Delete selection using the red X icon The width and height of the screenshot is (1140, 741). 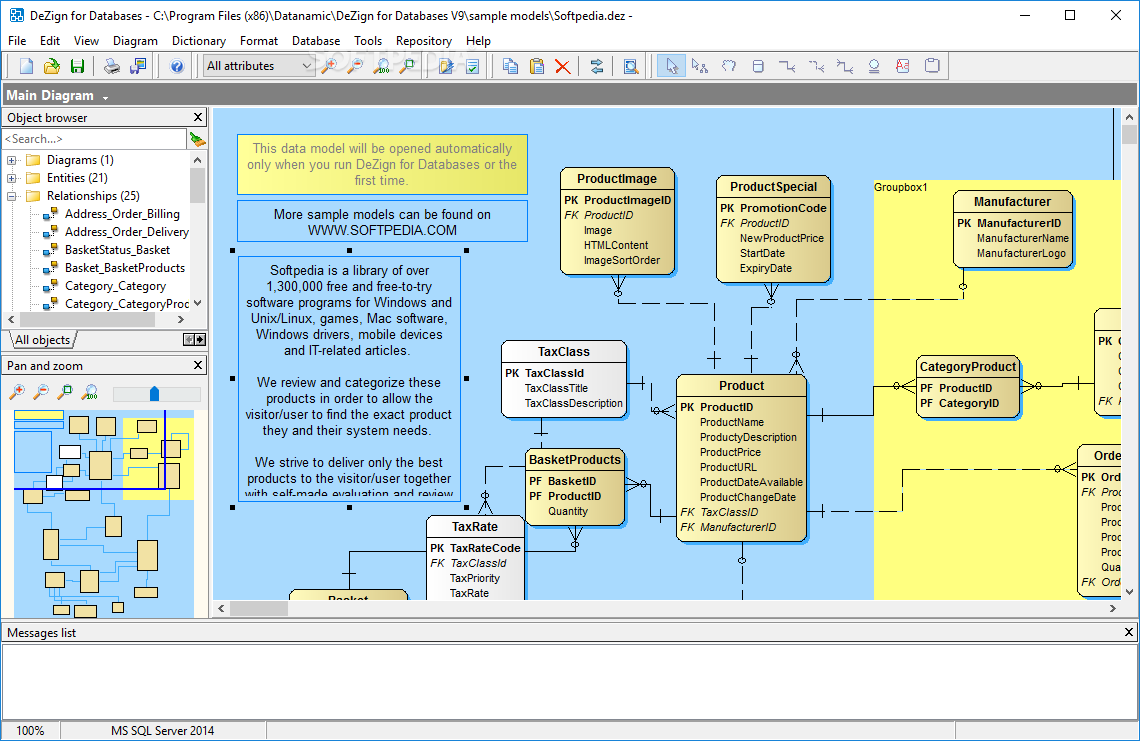click(562, 66)
